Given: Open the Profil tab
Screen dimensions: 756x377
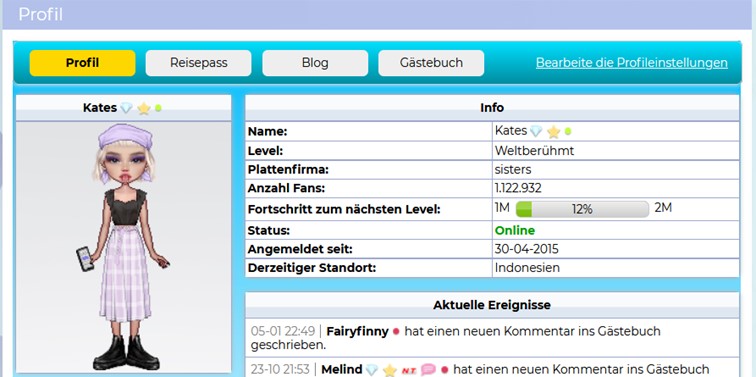Looking at the screenshot, I should click(82, 63).
